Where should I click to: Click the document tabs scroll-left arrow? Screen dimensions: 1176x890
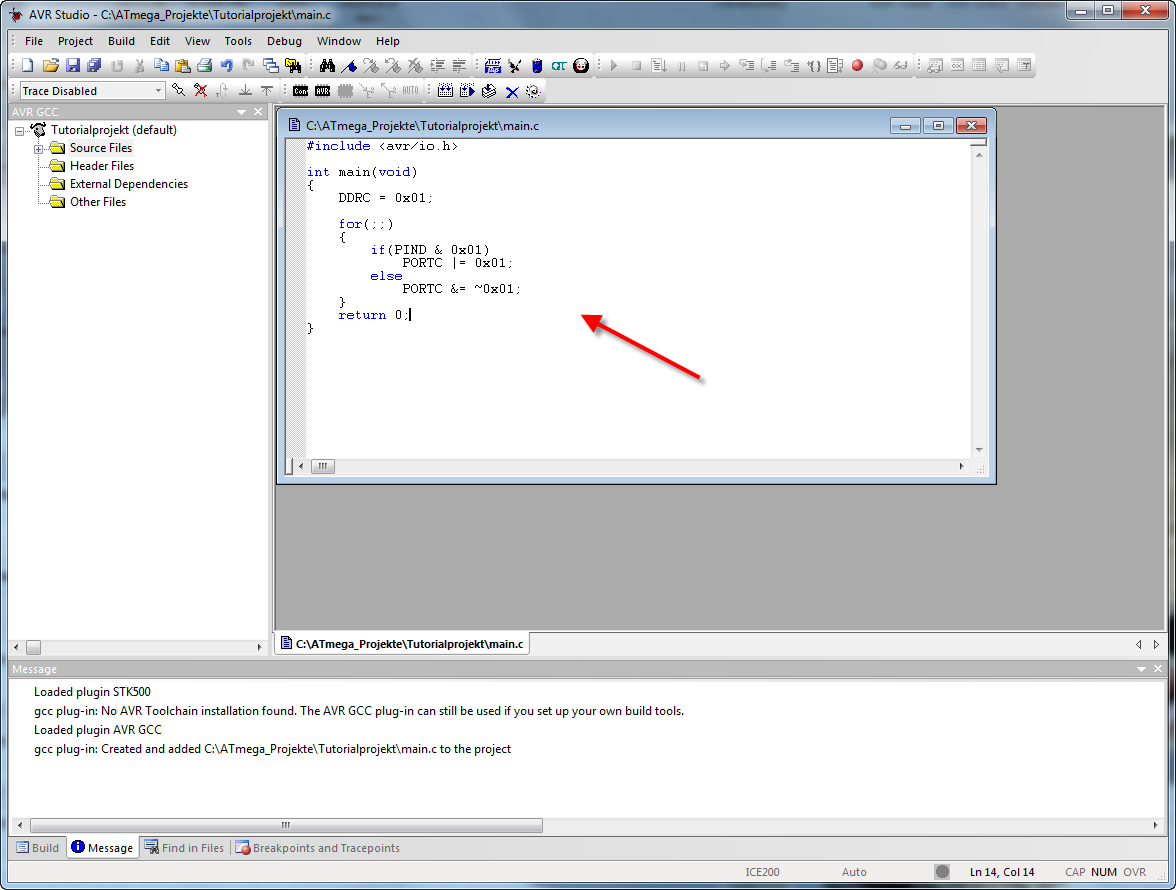[1138, 644]
